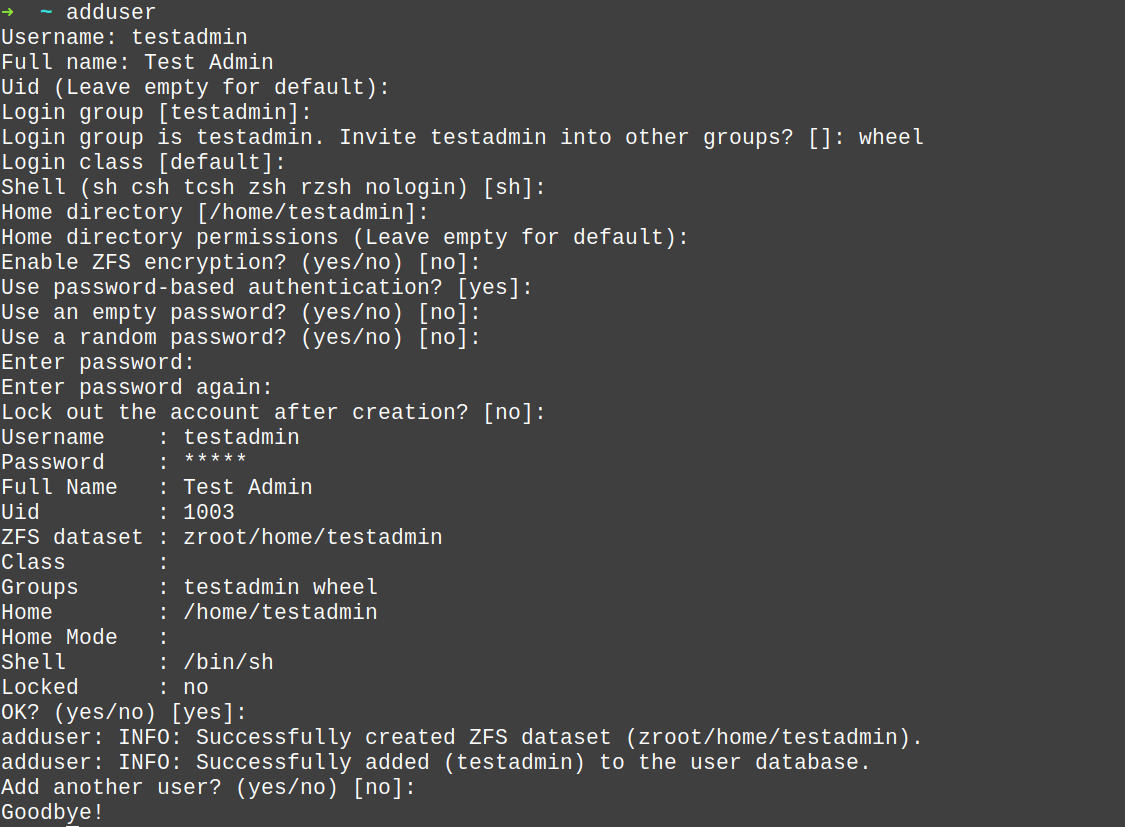Image resolution: width=1125 pixels, height=827 pixels.
Task: Click the 'Add another user?' prompt line
Action: pyautogui.click(x=208, y=787)
